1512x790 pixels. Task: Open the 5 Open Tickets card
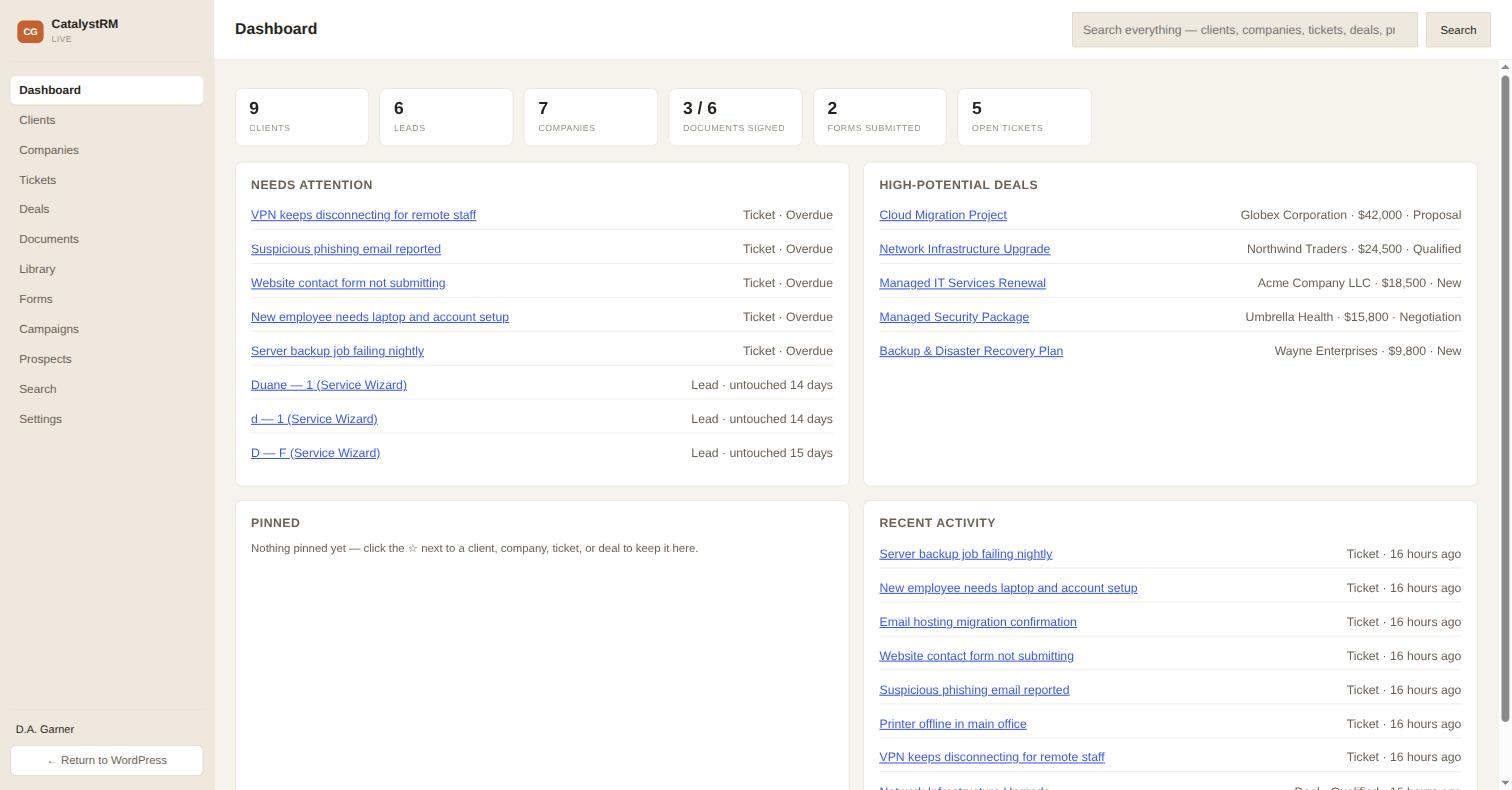coord(1024,117)
